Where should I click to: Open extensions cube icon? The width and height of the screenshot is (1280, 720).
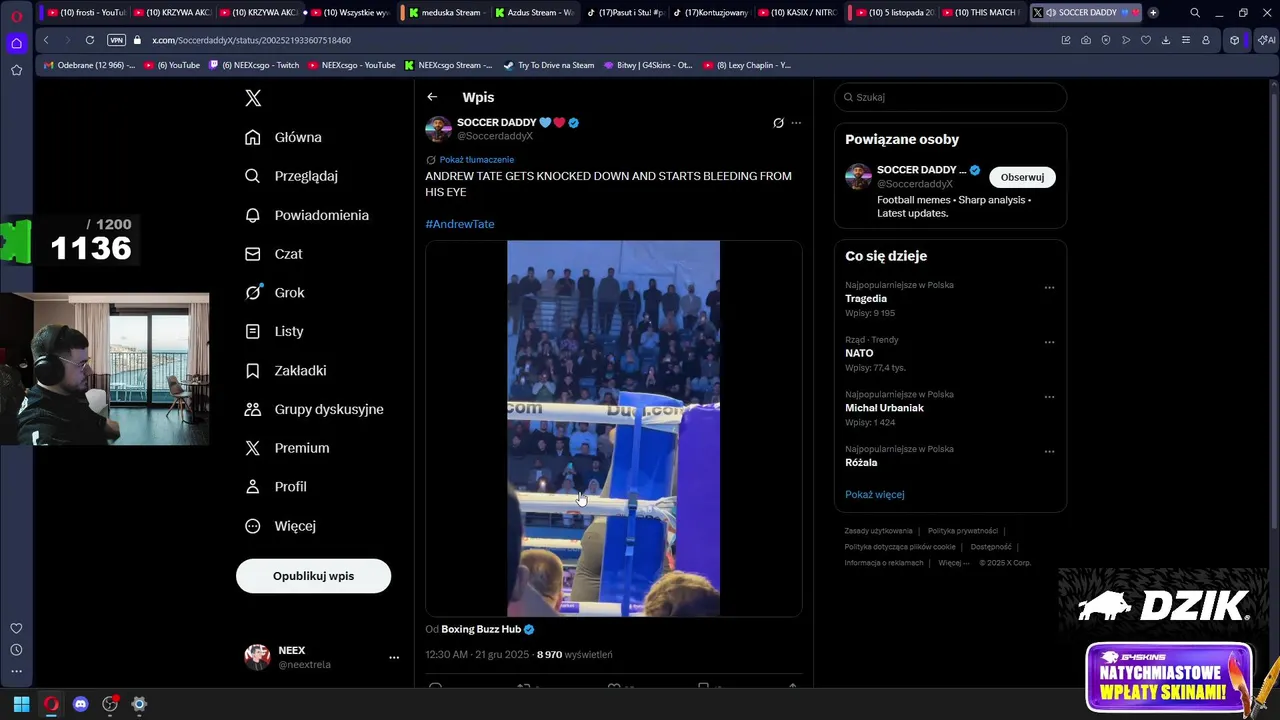[x=1235, y=40]
